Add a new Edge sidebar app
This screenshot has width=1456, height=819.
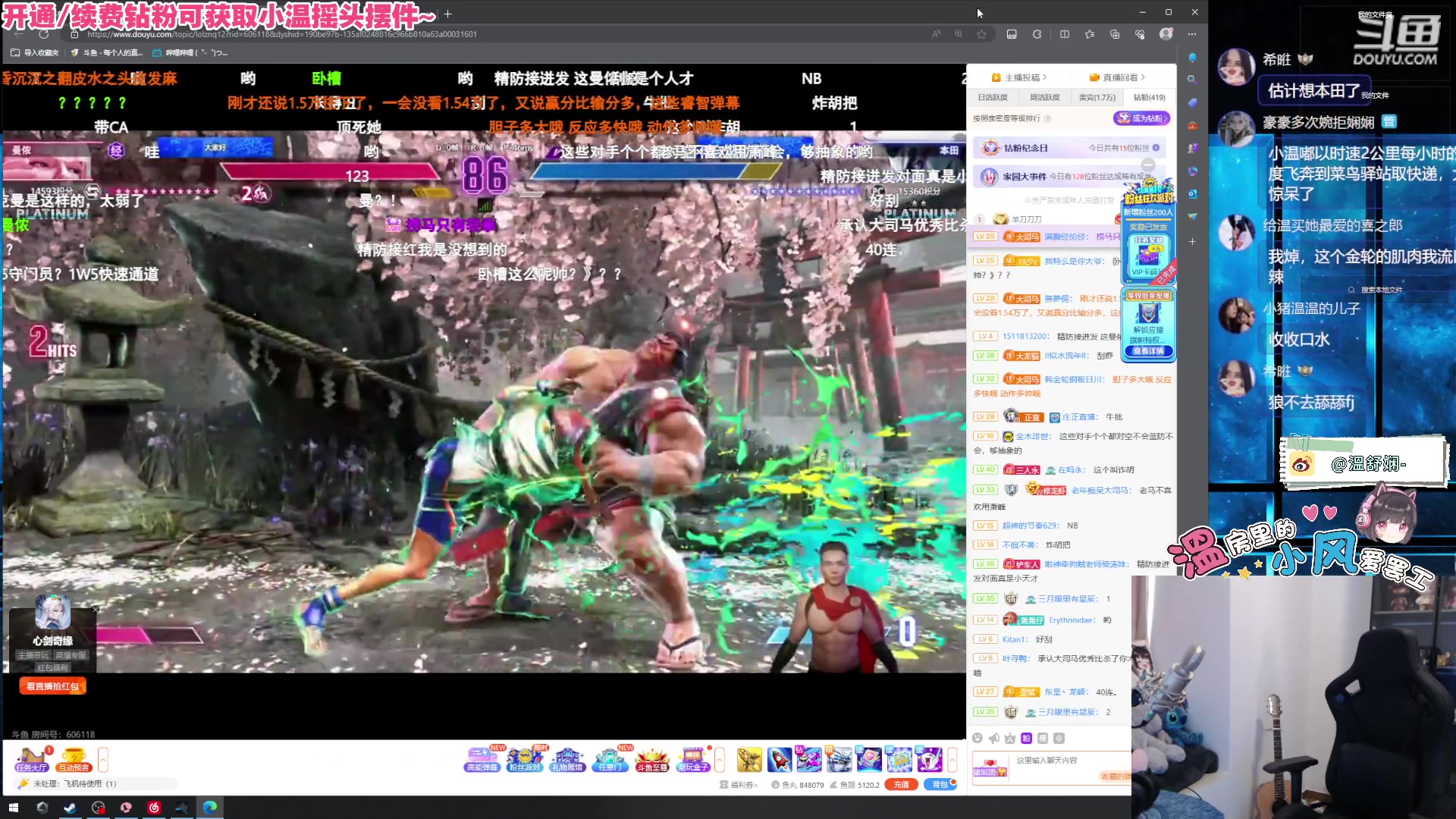1192,241
